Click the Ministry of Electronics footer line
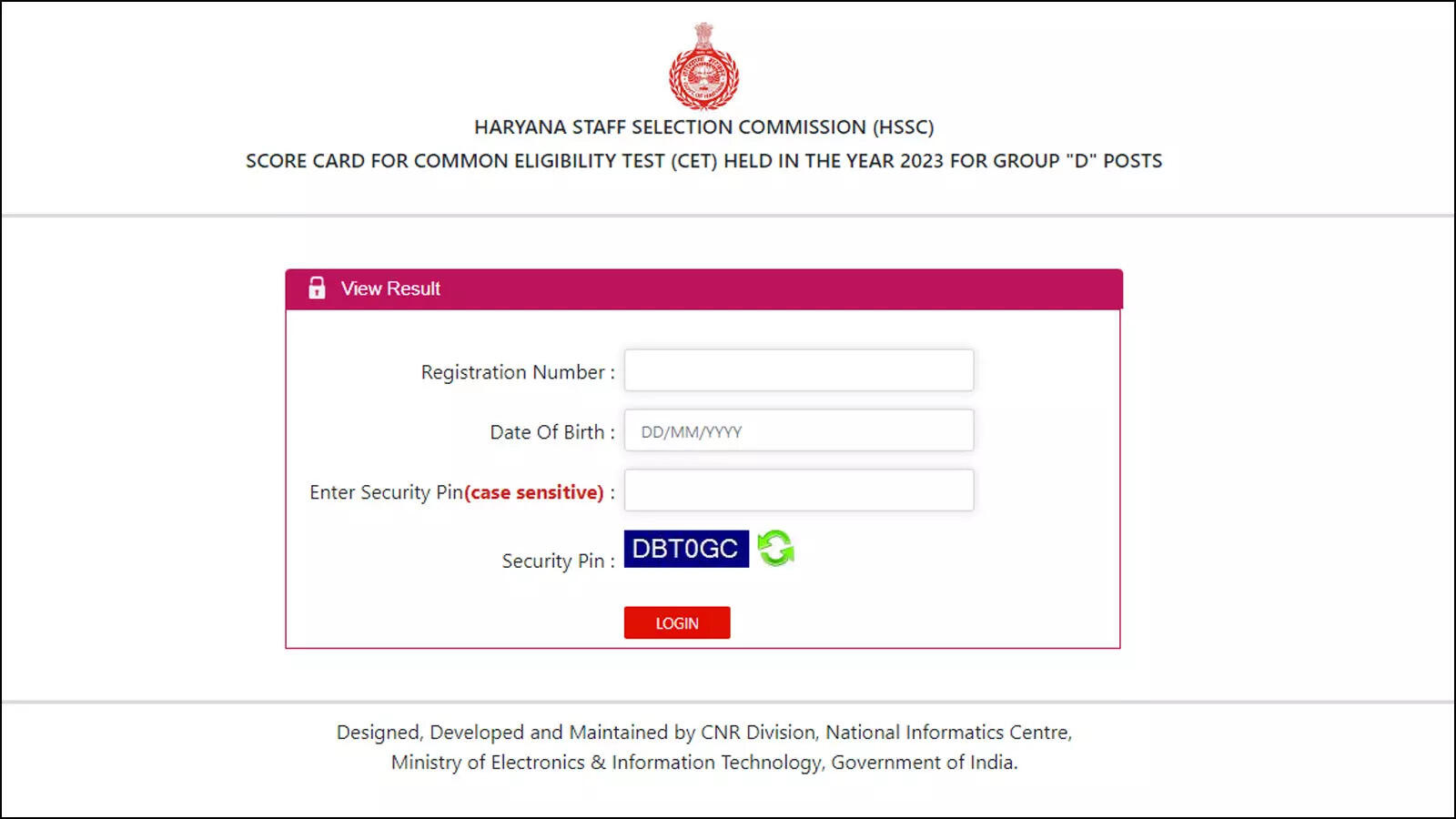This screenshot has height=819, width=1456. (704, 763)
